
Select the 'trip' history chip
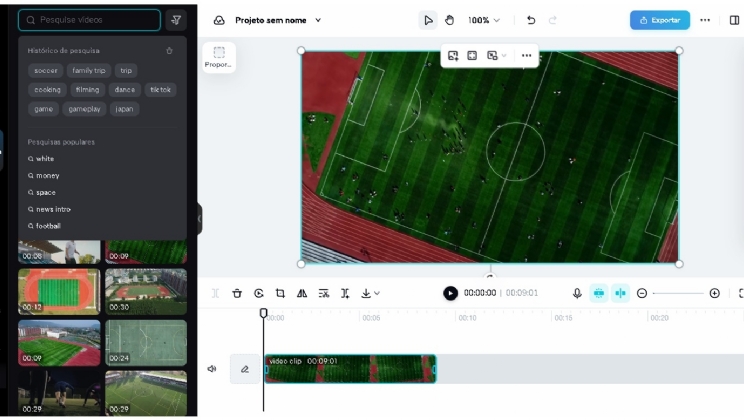(x=126, y=71)
